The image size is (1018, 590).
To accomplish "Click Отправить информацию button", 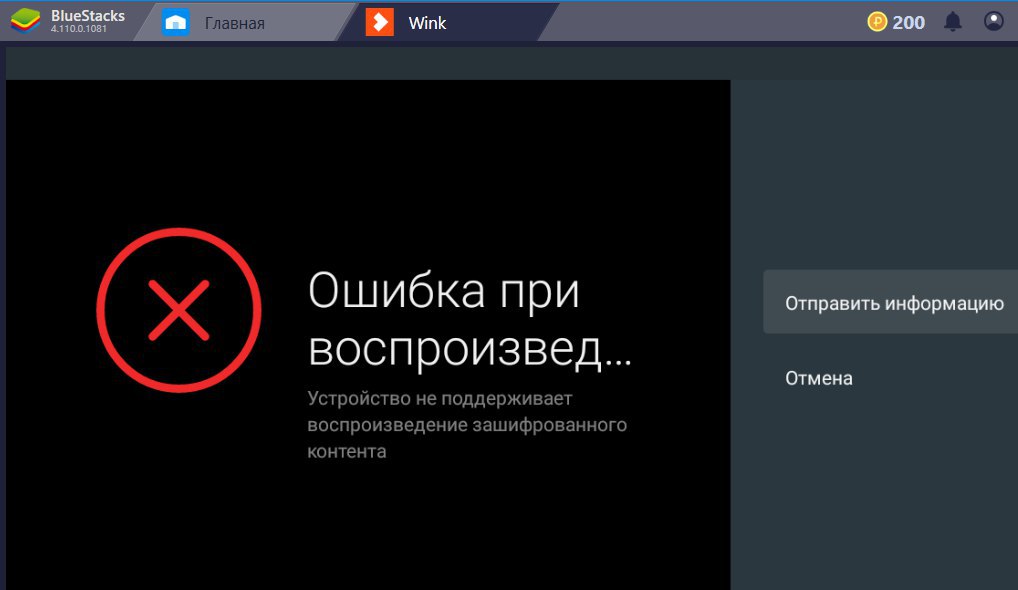I will click(891, 302).
